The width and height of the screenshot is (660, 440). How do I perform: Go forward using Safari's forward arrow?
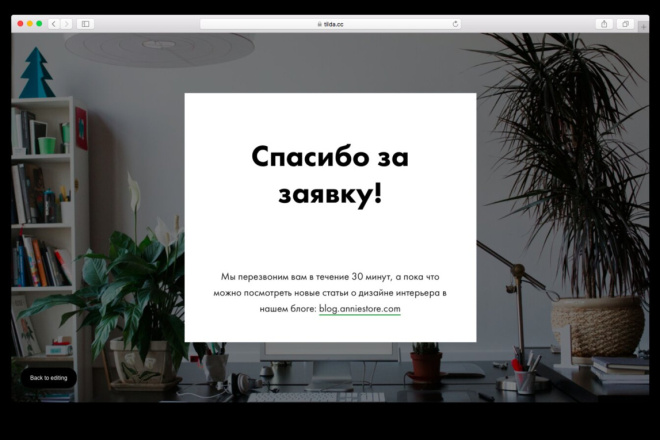[x=66, y=24]
